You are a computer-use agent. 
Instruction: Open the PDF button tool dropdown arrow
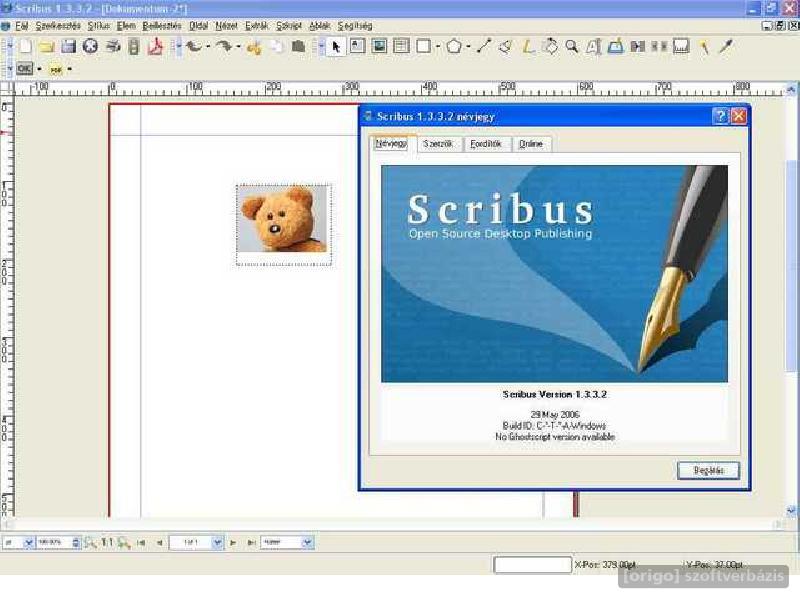tap(39, 69)
